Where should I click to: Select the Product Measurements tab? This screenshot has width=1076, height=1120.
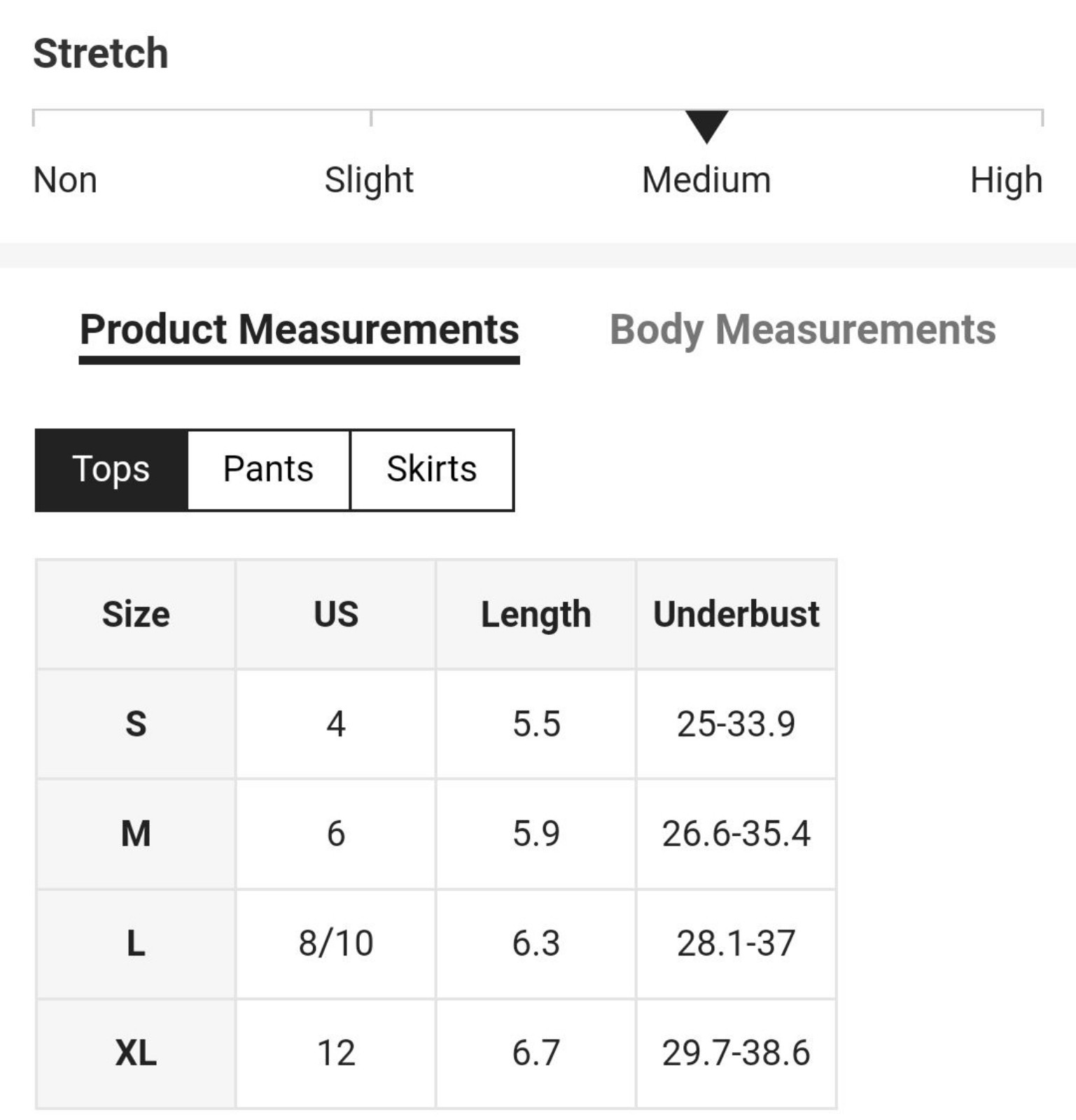click(300, 330)
